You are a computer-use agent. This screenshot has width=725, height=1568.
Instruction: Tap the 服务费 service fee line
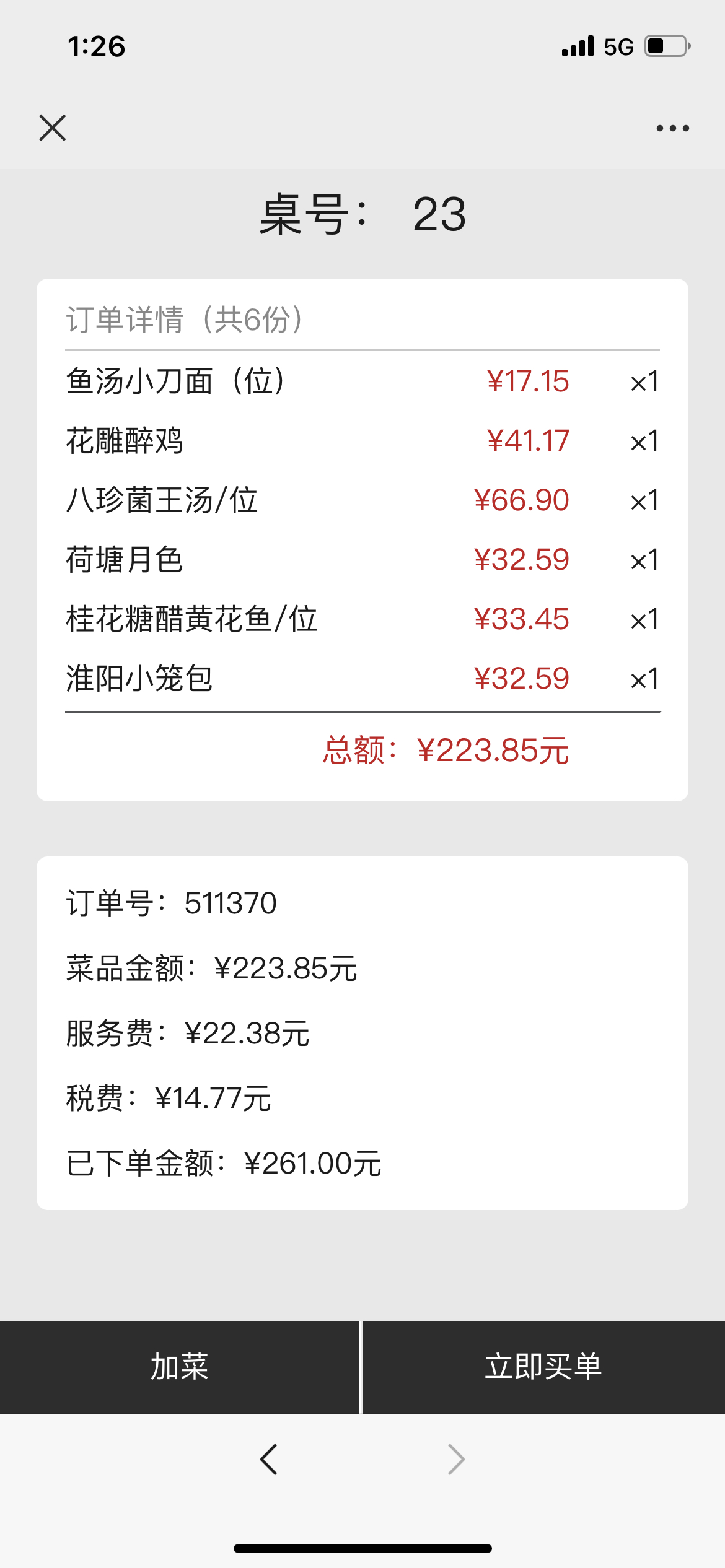[188, 1033]
